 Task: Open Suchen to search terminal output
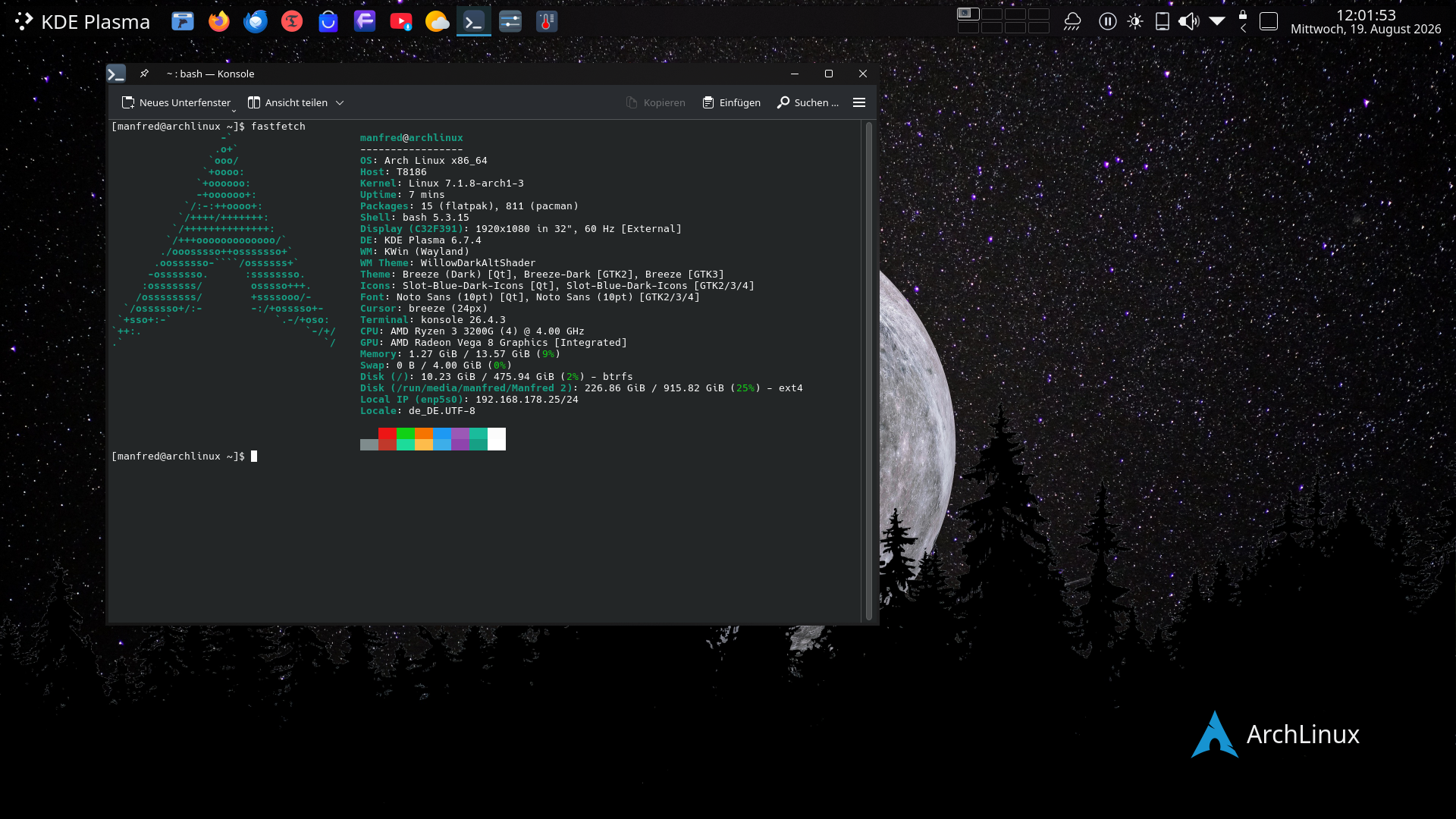808,102
